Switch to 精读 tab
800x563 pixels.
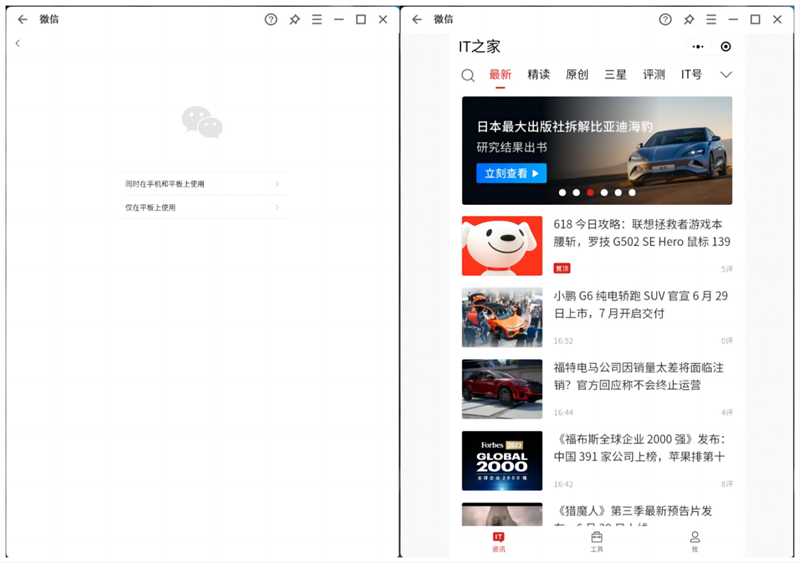pyautogui.click(x=538, y=75)
